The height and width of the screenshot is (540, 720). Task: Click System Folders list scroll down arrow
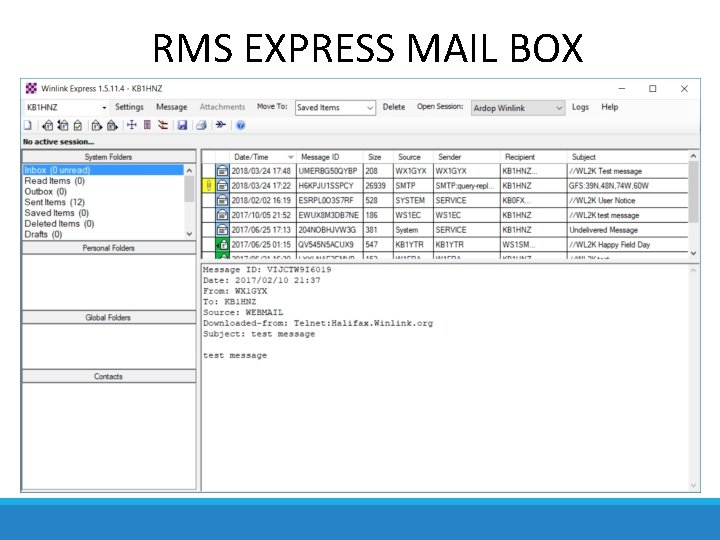pos(189,234)
